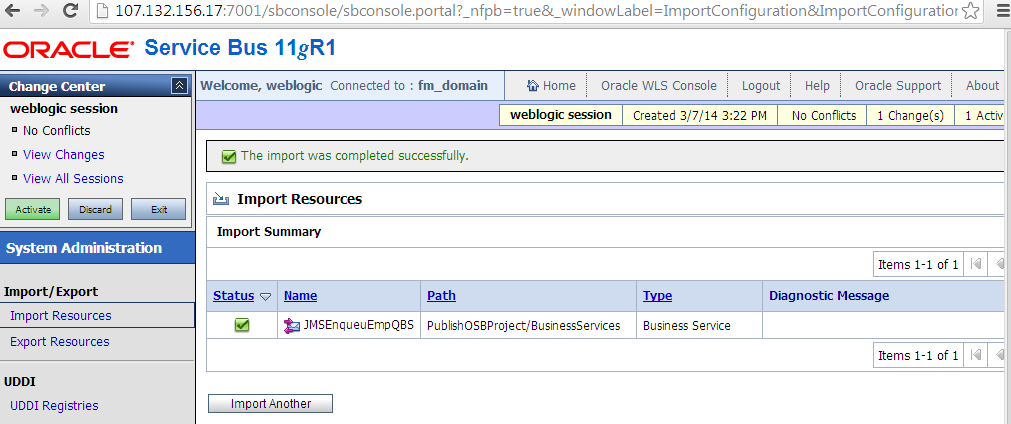This screenshot has width=1011, height=424.
Task: Toggle Status sort direction arrow
Action: click(265, 297)
